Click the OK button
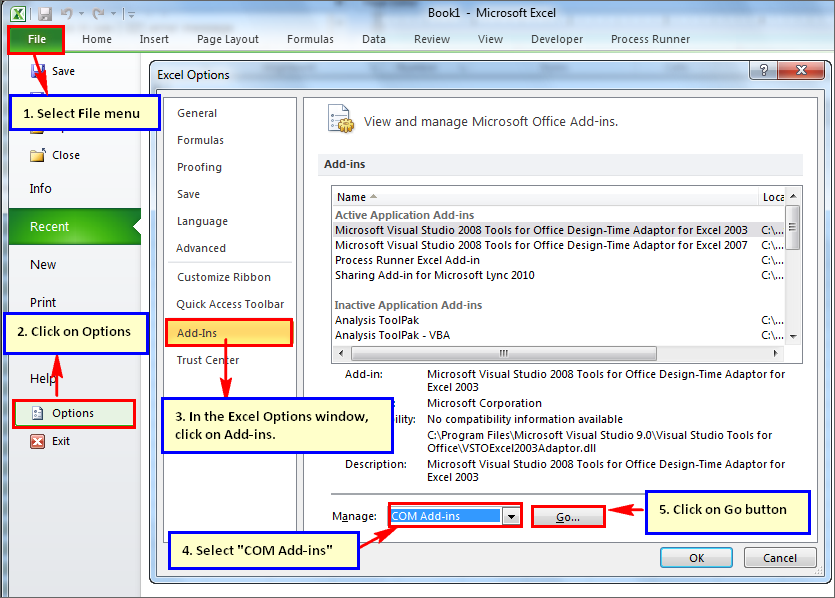The image size is (835, 598). point(696,558)
